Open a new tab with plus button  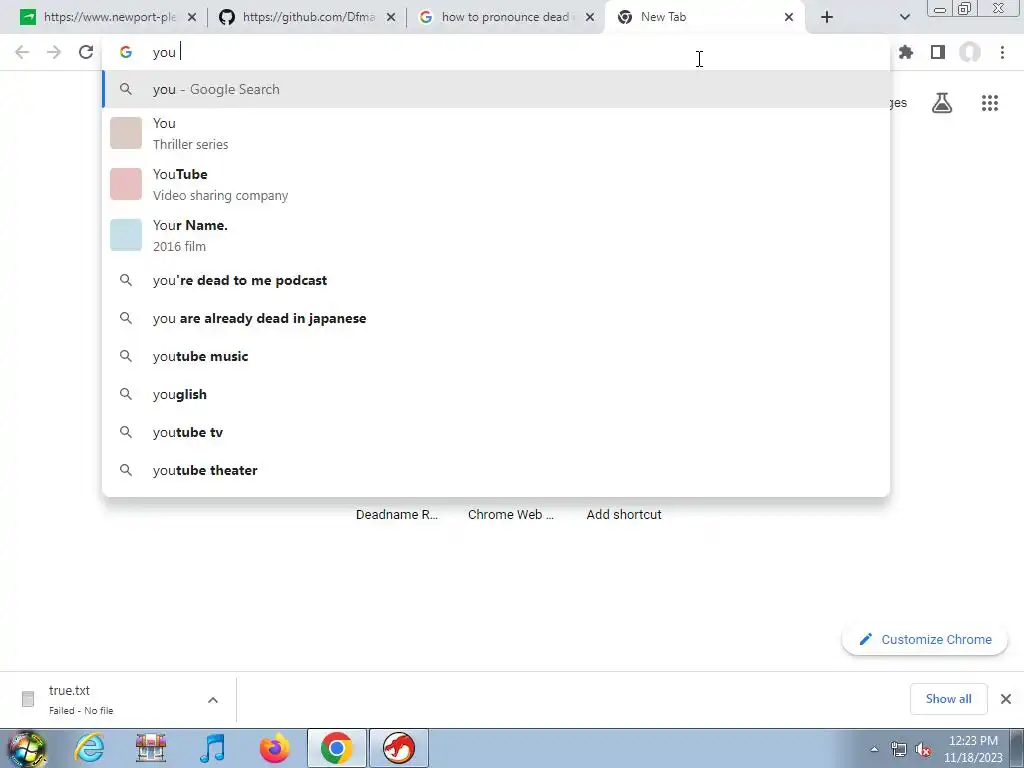827,17
